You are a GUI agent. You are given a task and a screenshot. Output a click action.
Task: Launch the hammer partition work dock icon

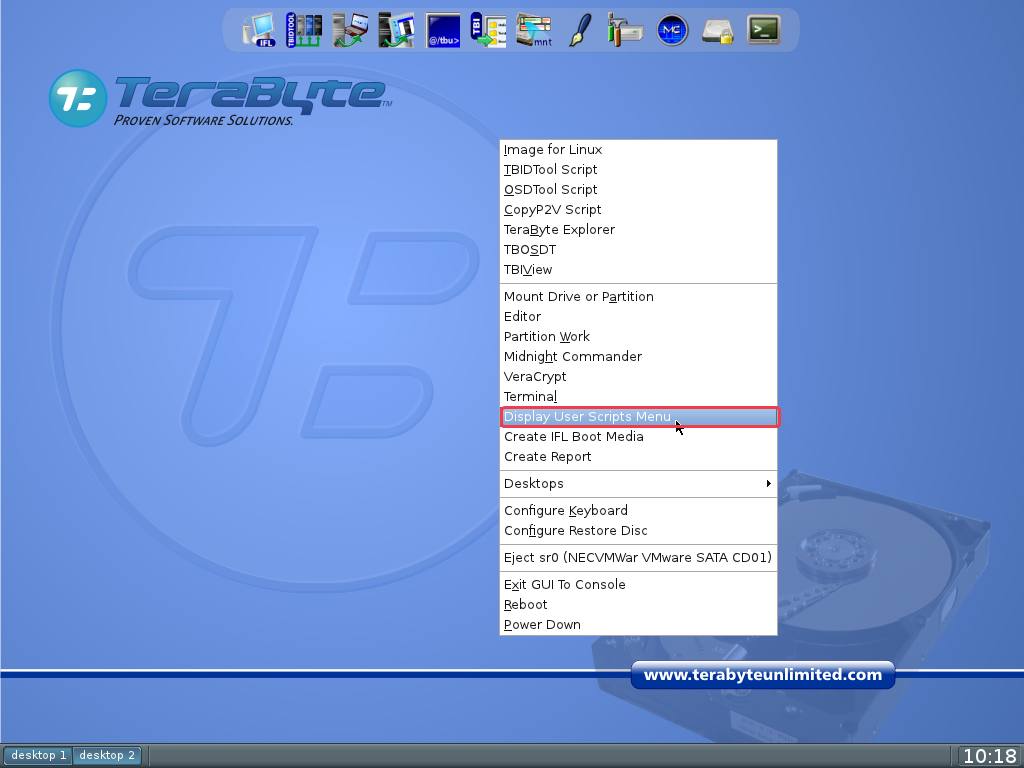(626, 30)
